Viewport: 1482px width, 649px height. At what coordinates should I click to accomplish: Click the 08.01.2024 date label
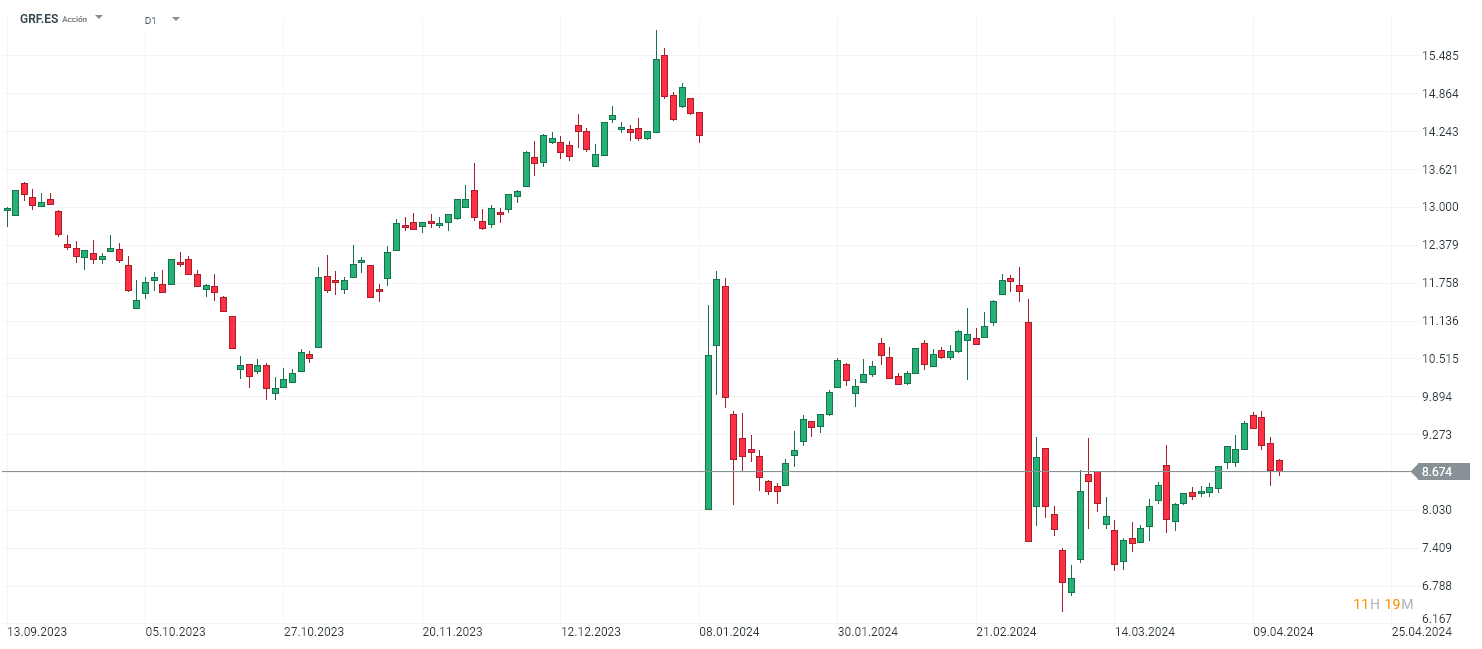tap(728, 632)
